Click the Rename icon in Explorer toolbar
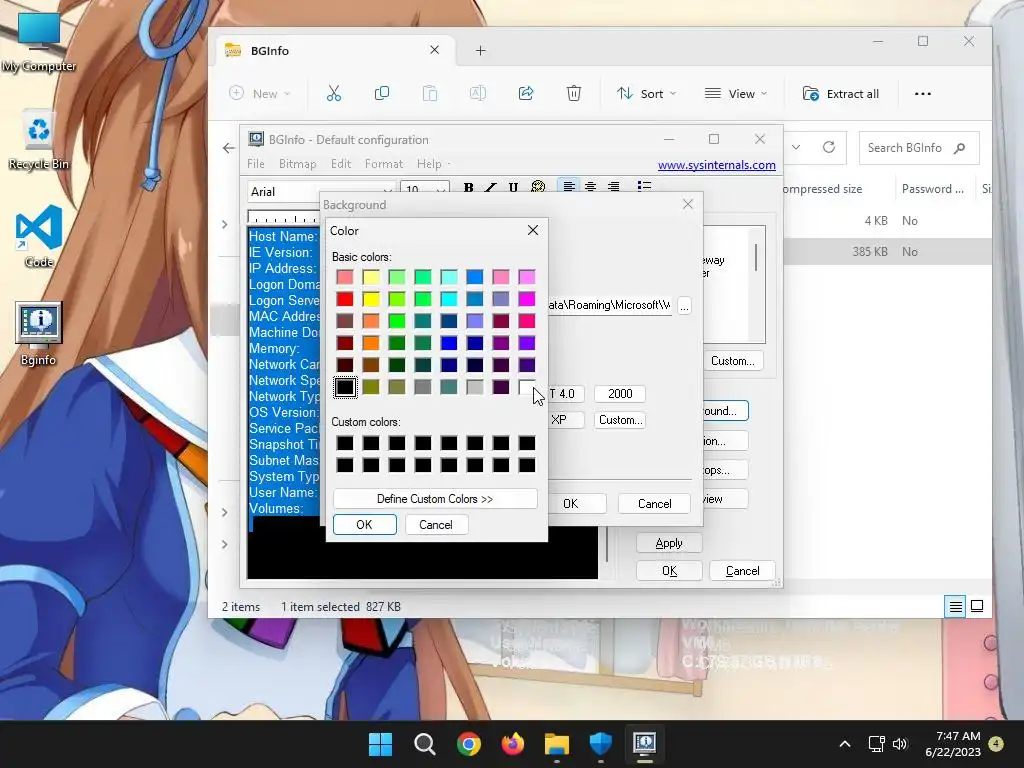This screenshot has width=1024, height=768. coord(477,93)
